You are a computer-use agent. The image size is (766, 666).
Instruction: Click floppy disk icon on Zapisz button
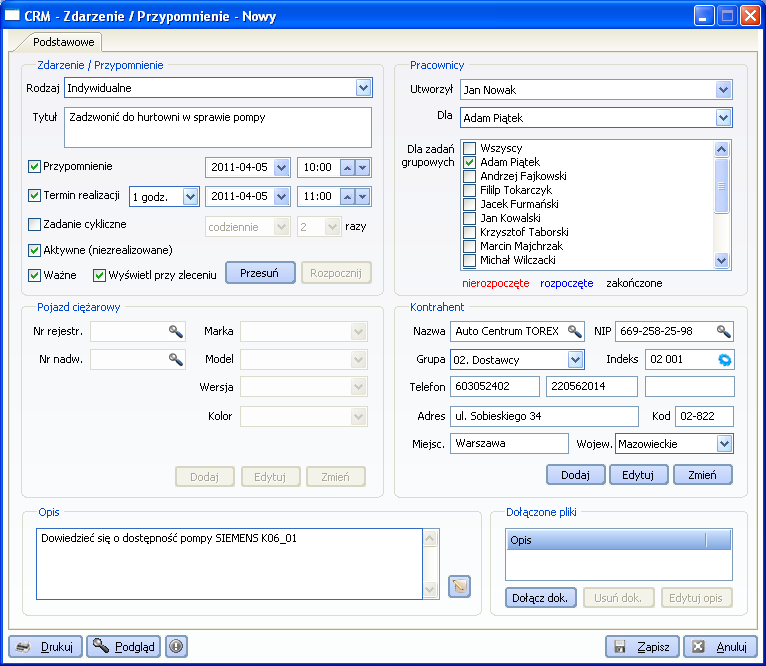click(620, 647)
